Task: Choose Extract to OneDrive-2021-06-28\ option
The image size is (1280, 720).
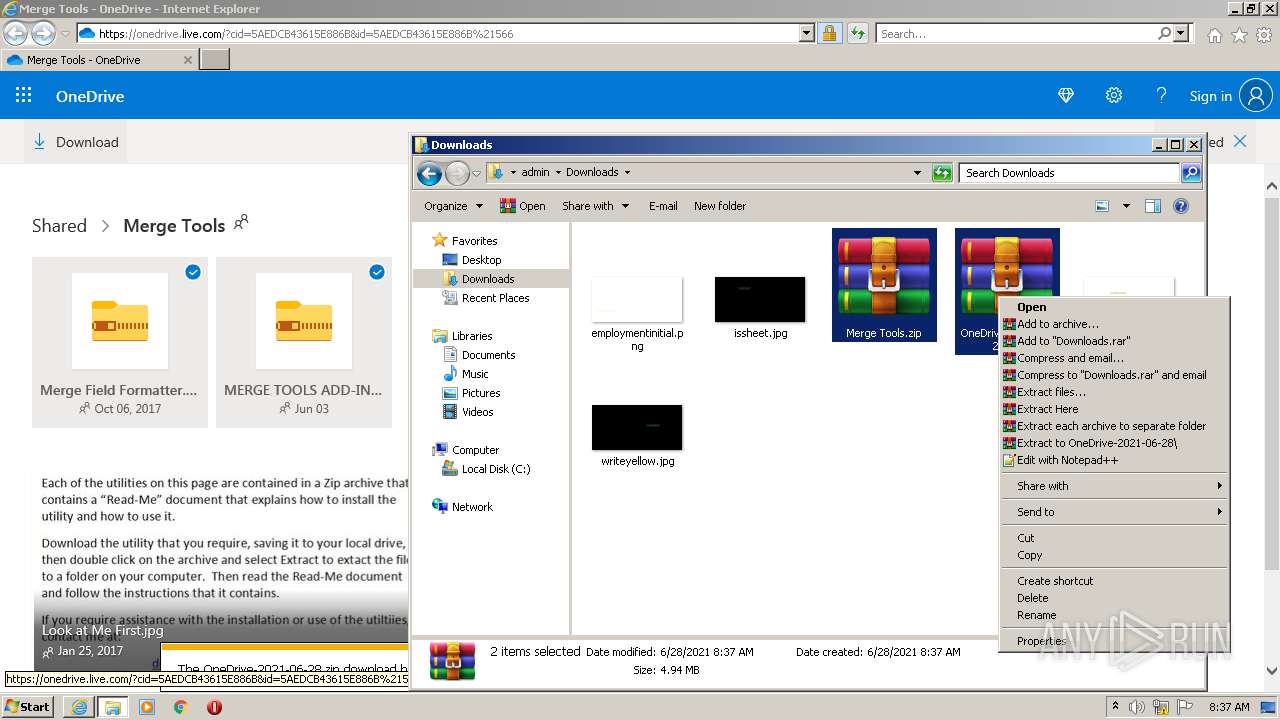Action: [1114, 443]
